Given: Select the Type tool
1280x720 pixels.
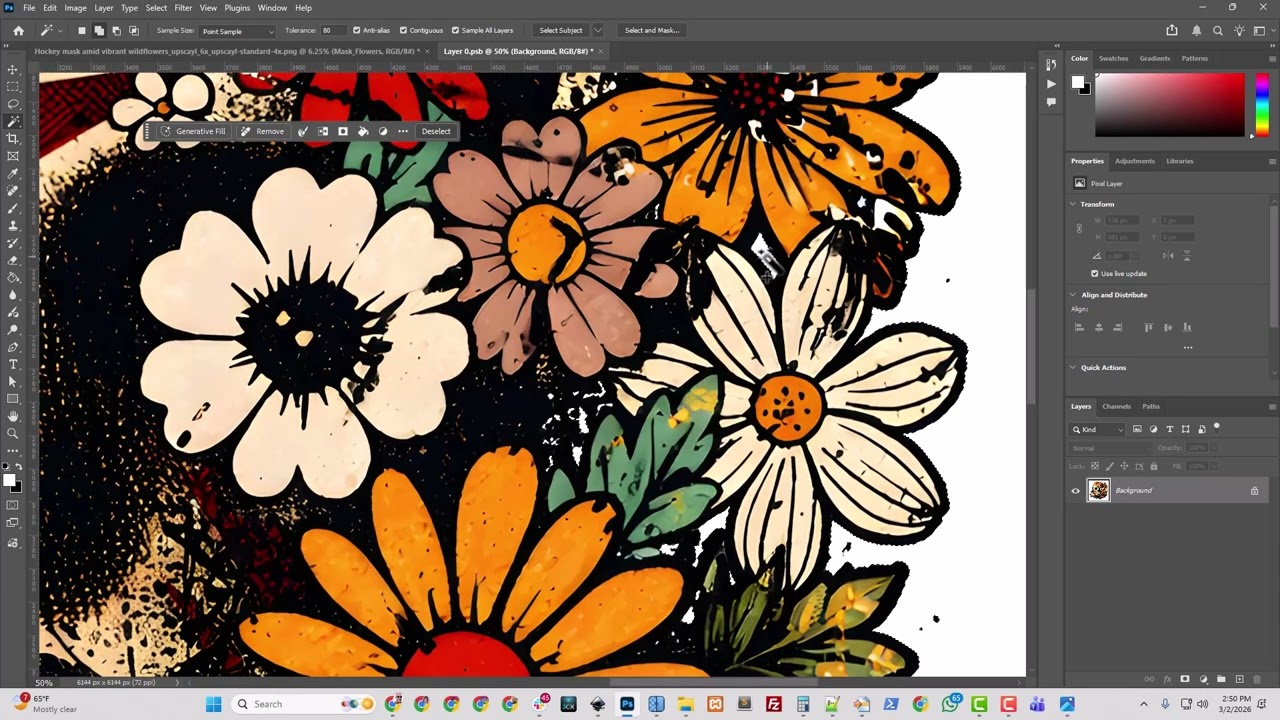Looking at the screenshot, I should coord(13,364).
